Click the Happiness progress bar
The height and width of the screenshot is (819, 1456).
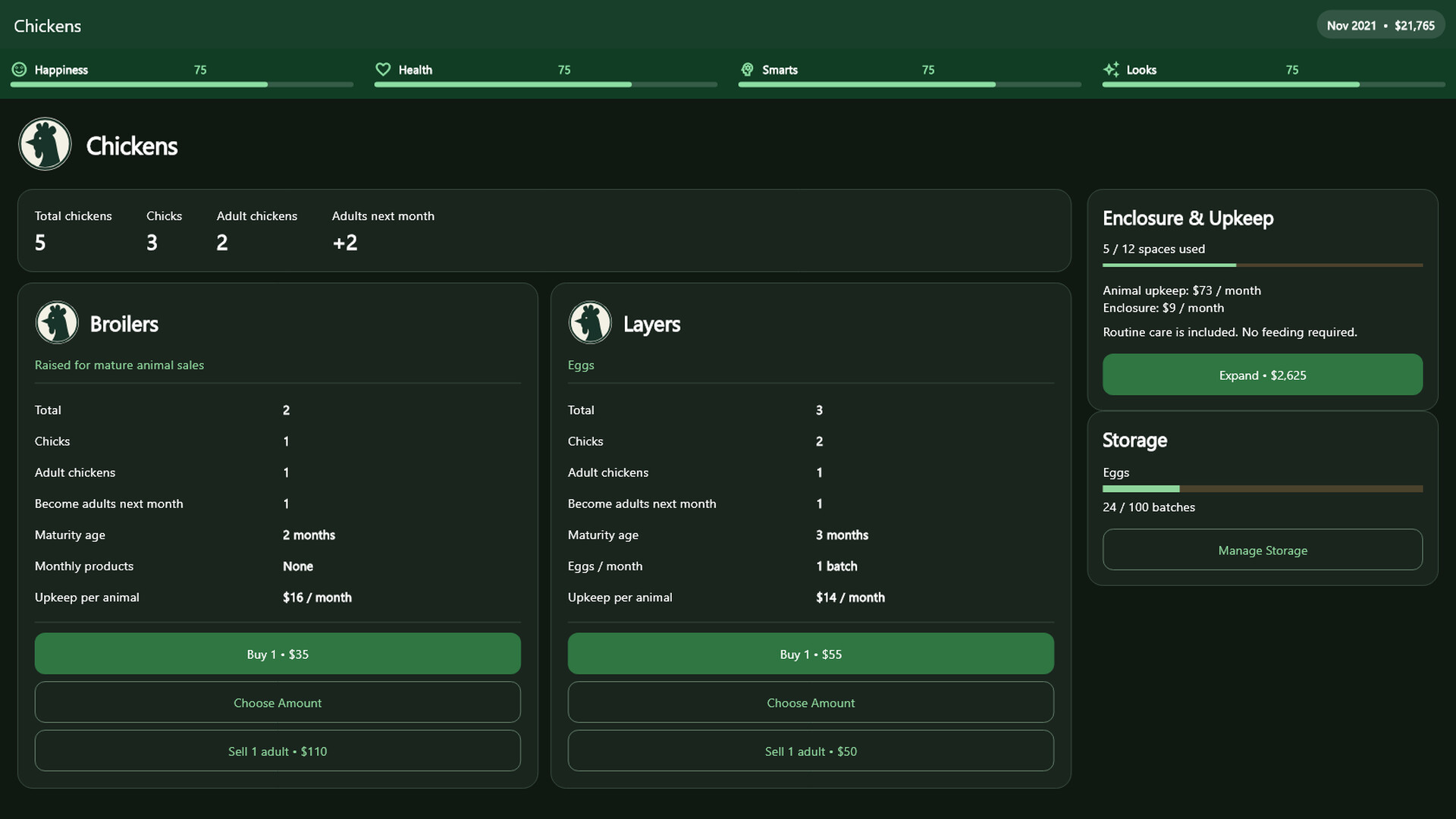182,85
